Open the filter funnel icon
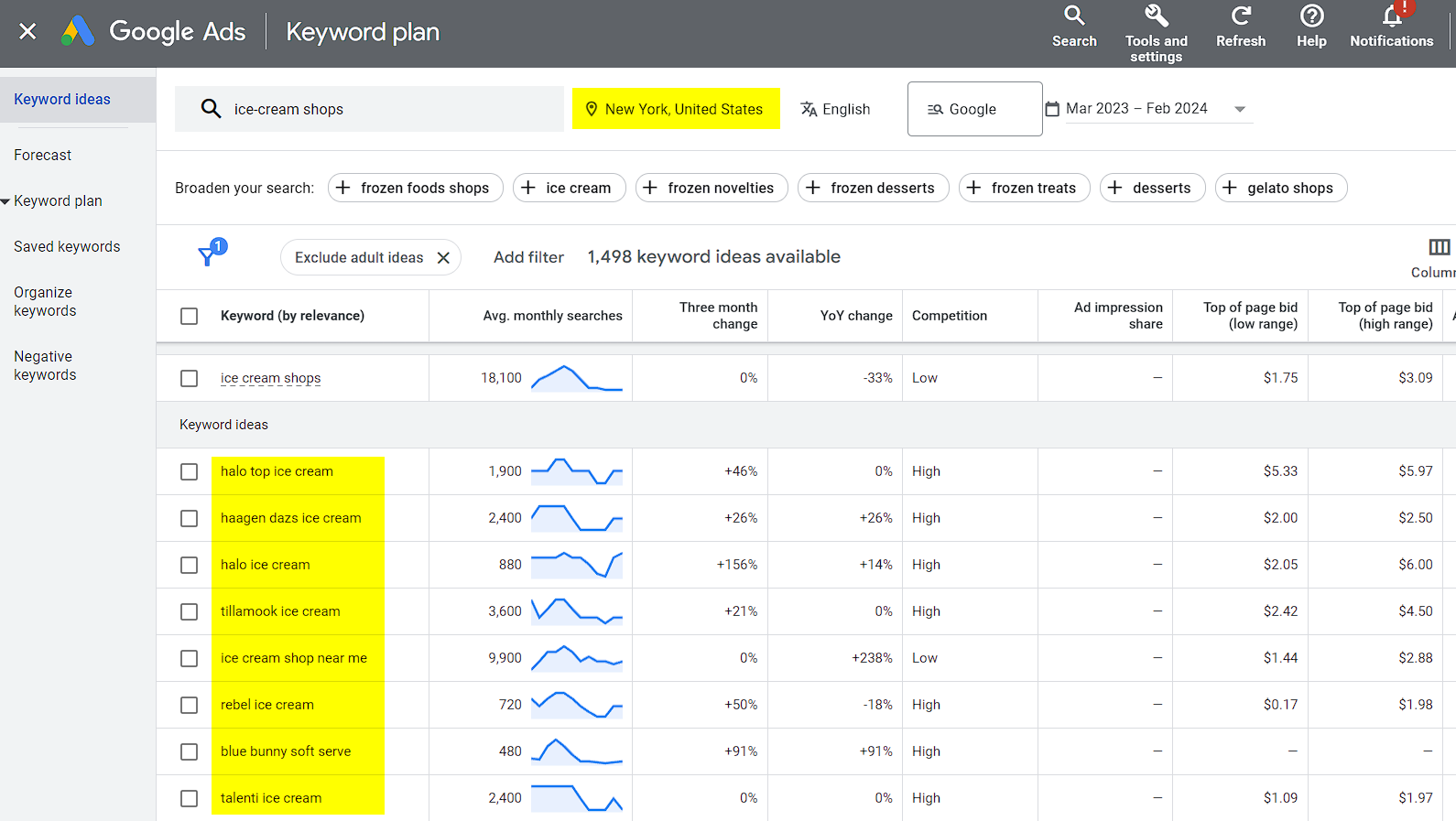 (208, 256)
